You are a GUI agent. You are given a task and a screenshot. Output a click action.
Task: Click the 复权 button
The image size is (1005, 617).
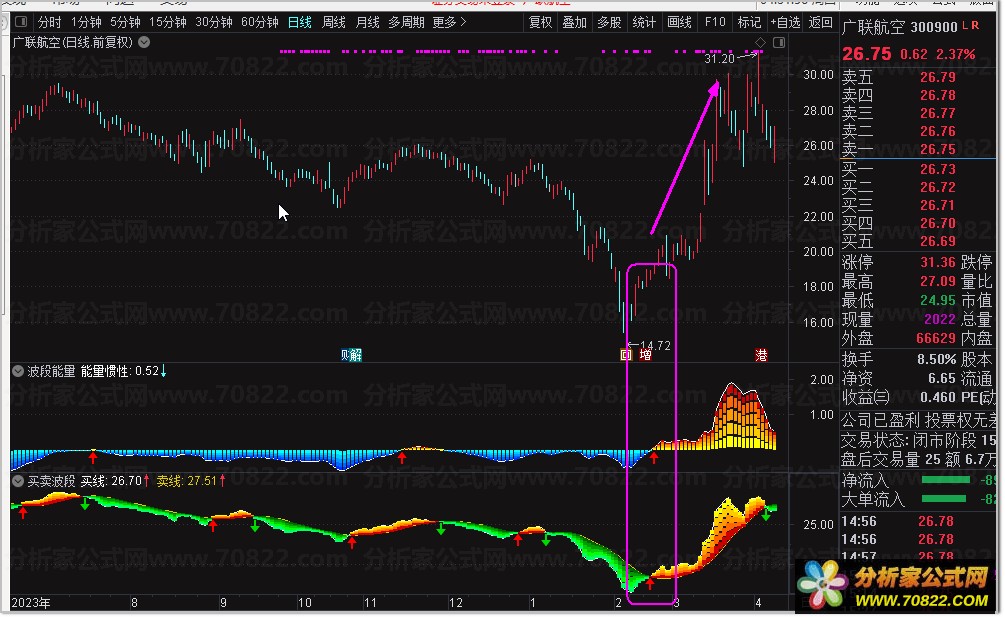[x=540, y=22]
